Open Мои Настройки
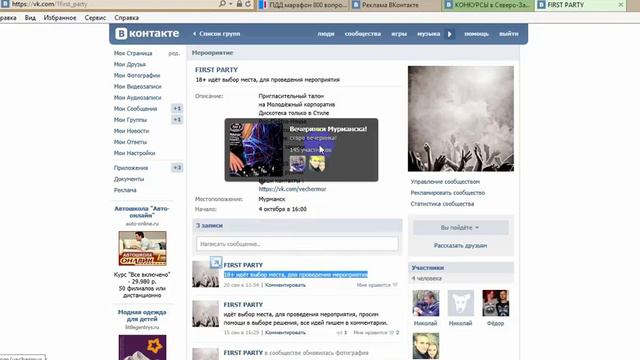 134,153
